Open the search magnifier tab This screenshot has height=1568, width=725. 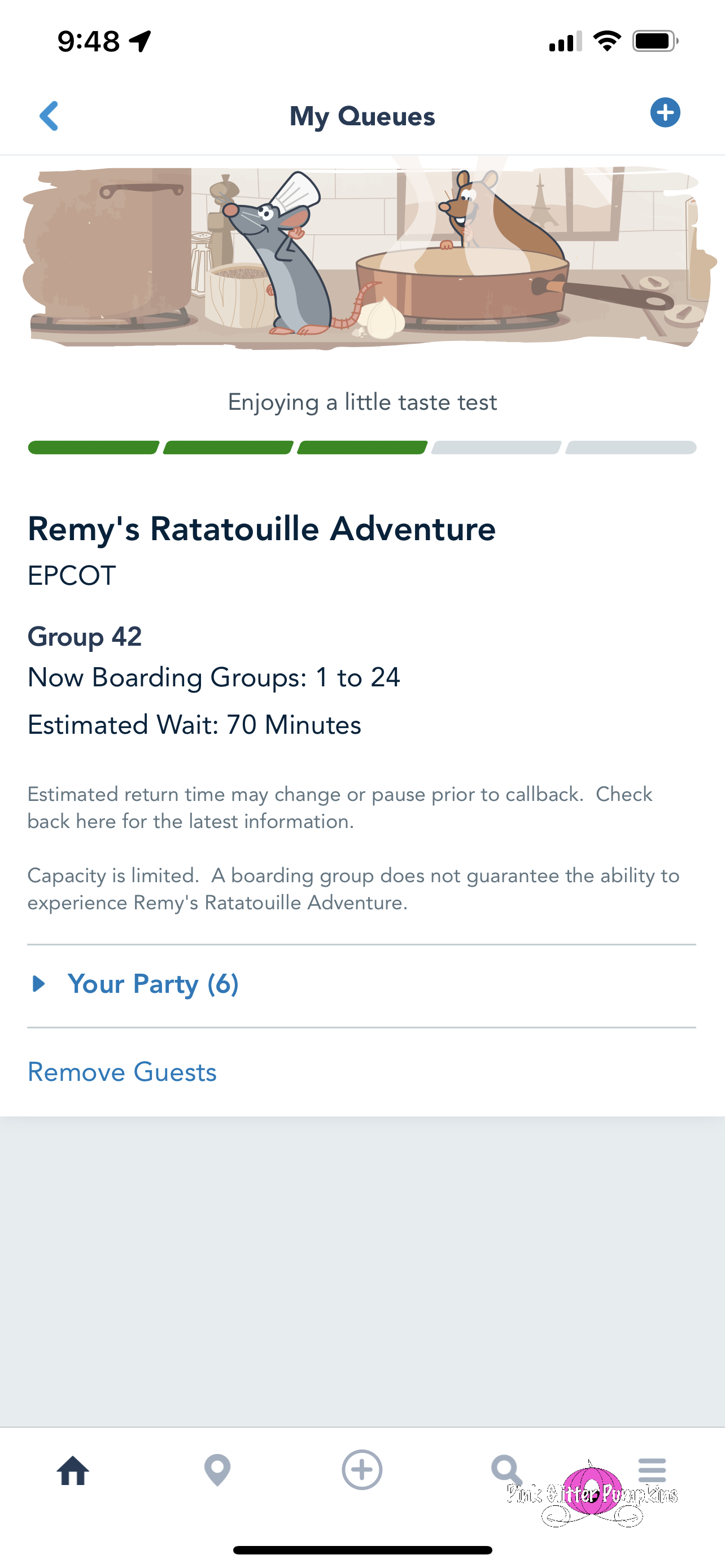point(506,1470)
